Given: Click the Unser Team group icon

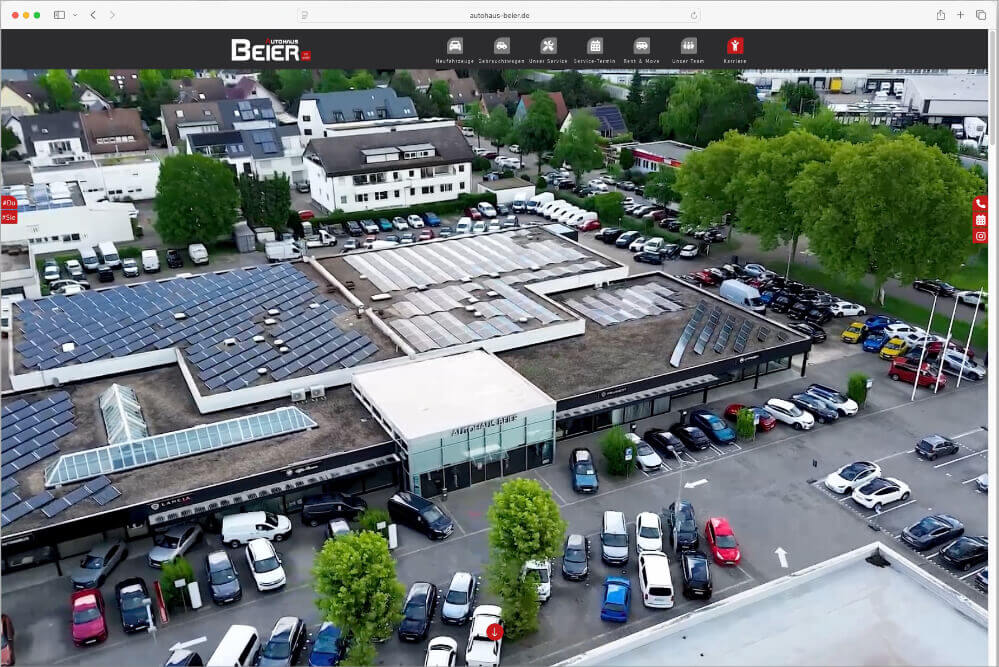Looking at the screenshot, I should pos(688,44).
